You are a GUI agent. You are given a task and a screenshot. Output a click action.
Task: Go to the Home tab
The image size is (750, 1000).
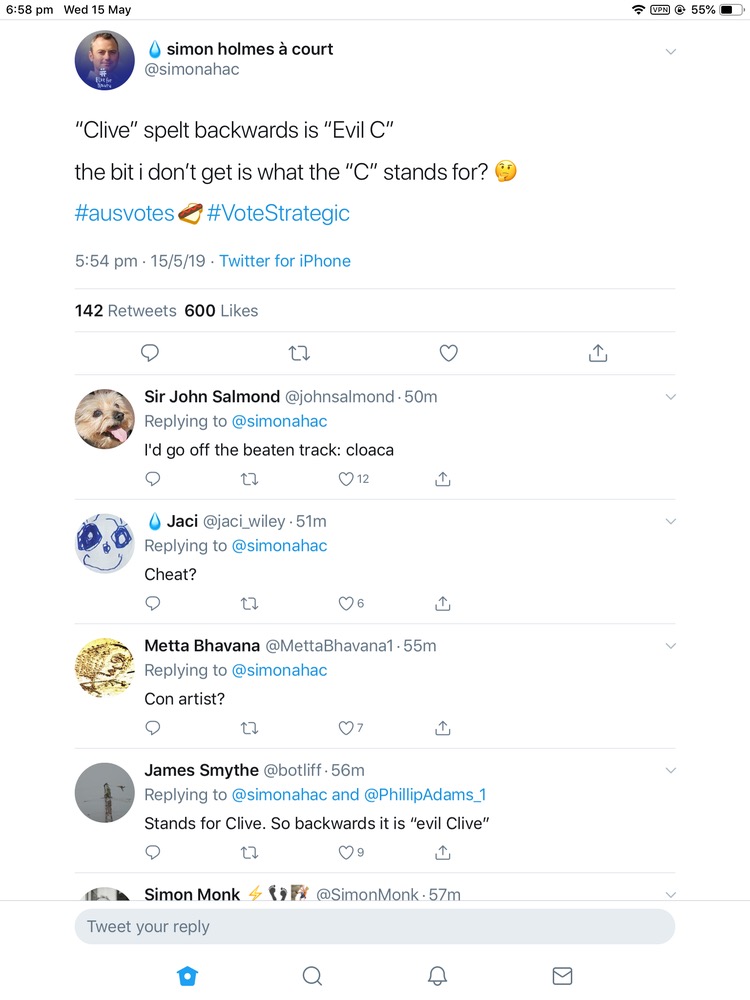tap(187, 975)
